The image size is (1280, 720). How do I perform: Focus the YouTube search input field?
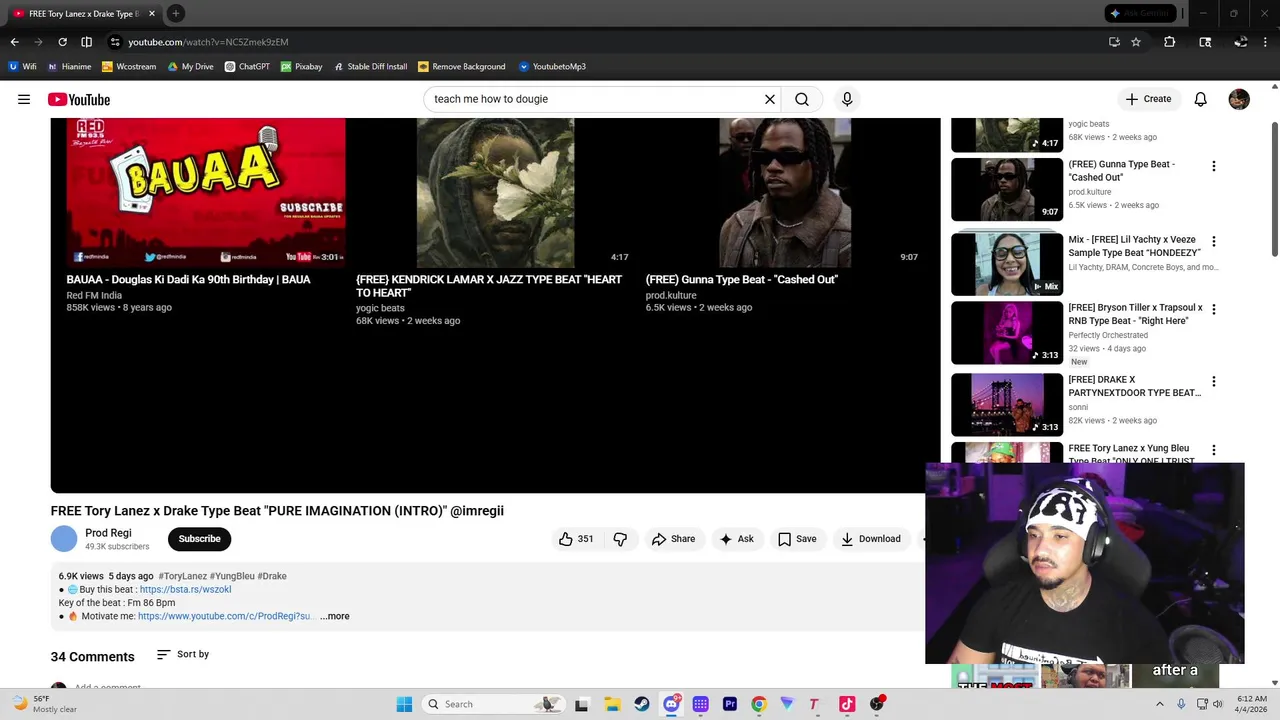click(595, 99)
